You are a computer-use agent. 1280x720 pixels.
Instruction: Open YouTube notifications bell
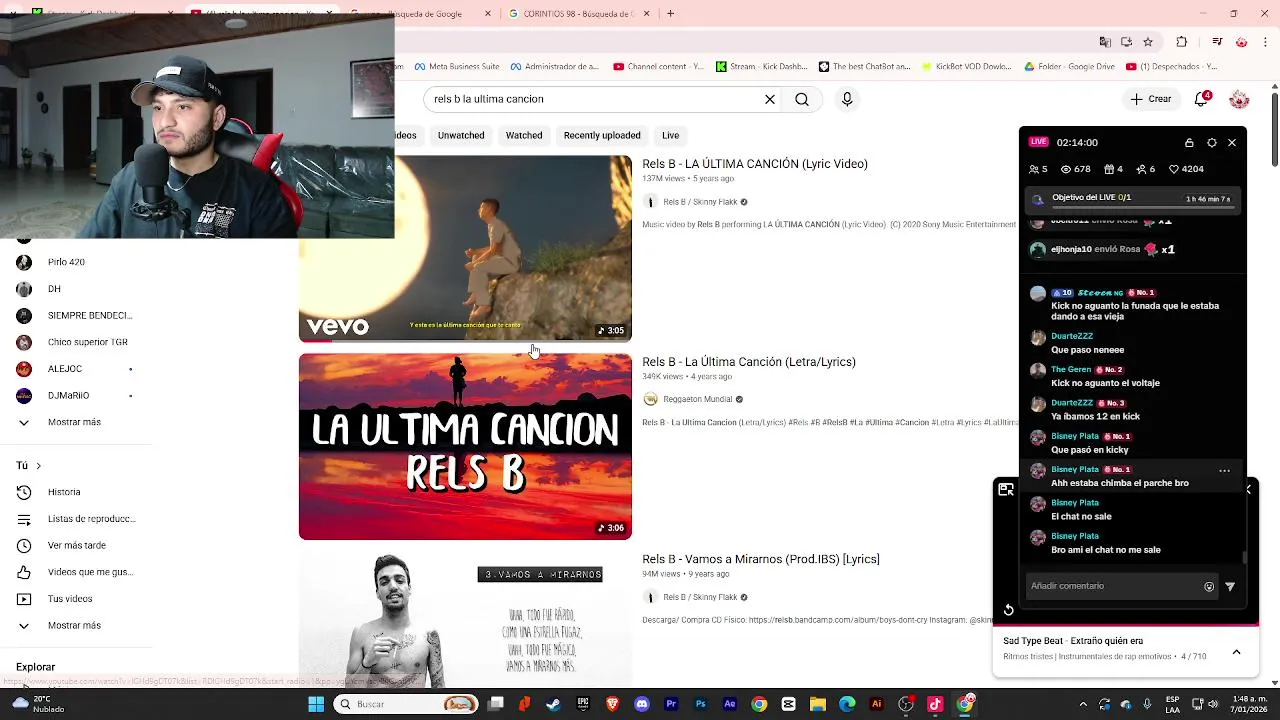coord(1203,99)
